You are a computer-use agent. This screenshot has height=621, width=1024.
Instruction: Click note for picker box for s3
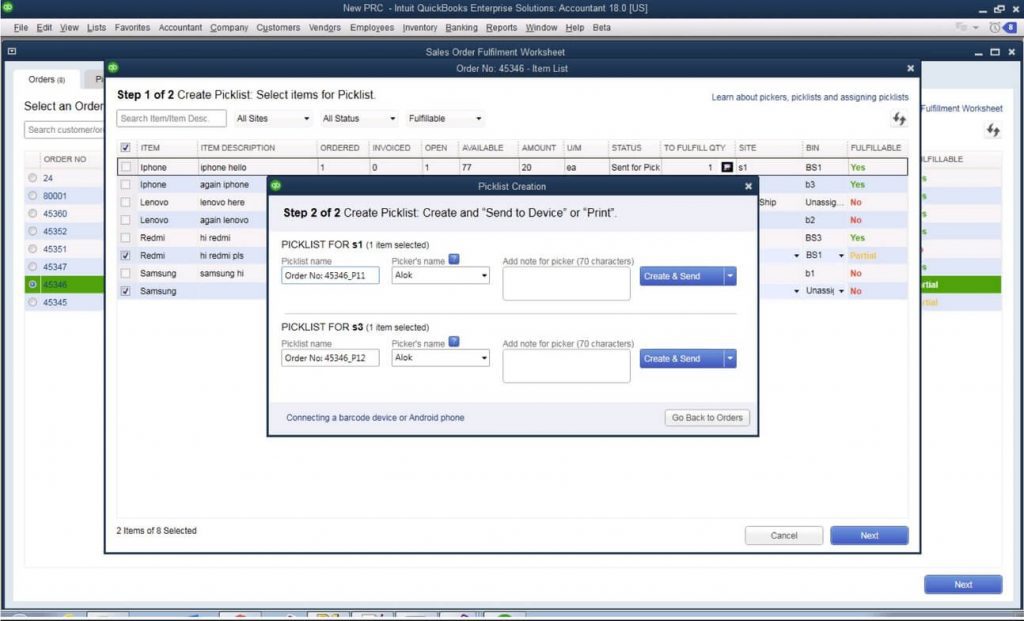pyautogui.click(x=566, y=366)
